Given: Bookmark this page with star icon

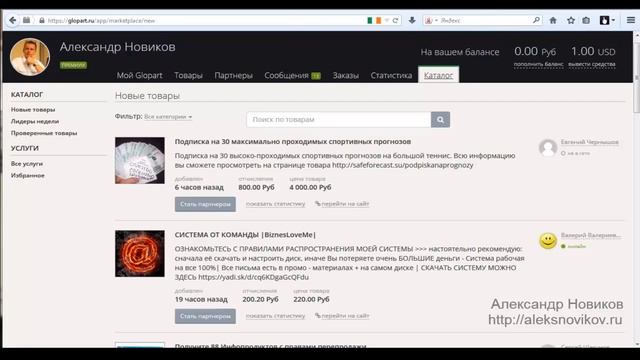Looking at the screenshot, I should [x=571, y=20].
